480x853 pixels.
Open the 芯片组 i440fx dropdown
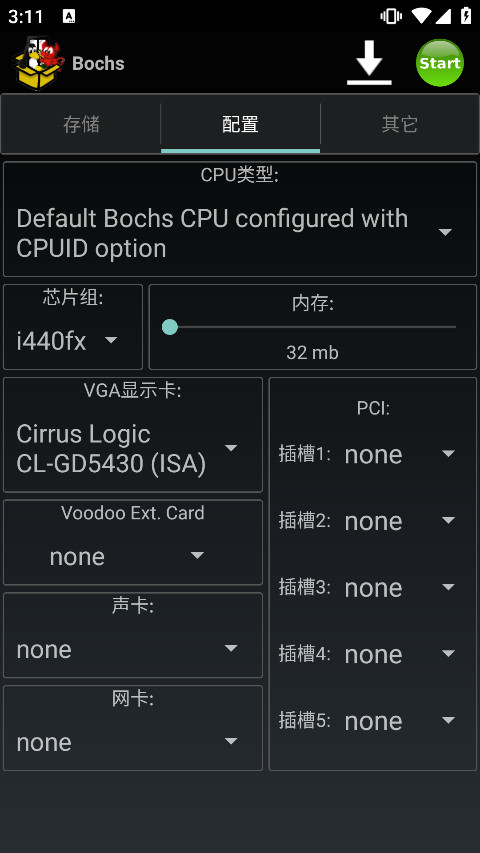click(x=73, y=341)
